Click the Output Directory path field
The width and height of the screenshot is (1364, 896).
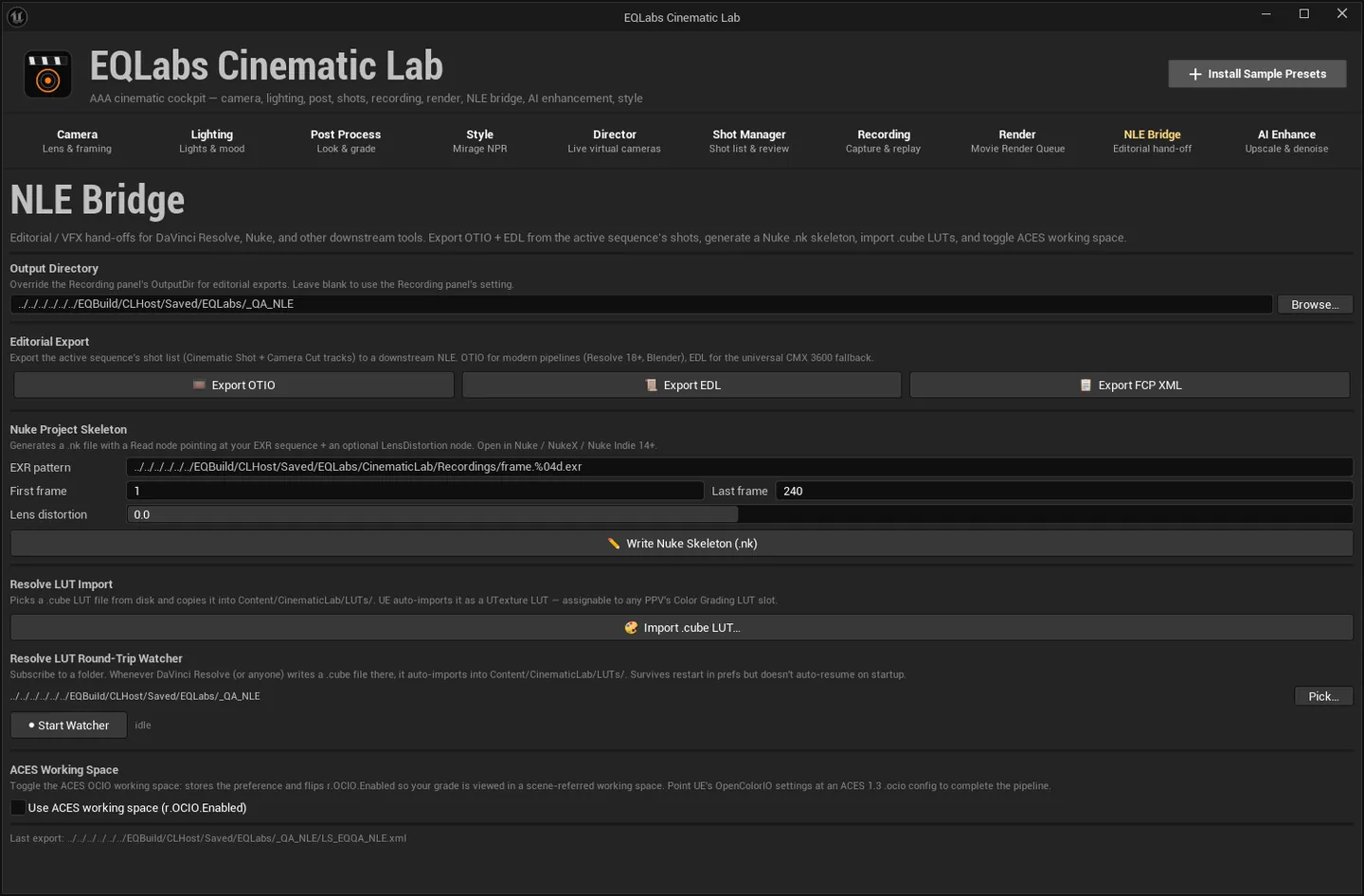click(x=641, y=304)
